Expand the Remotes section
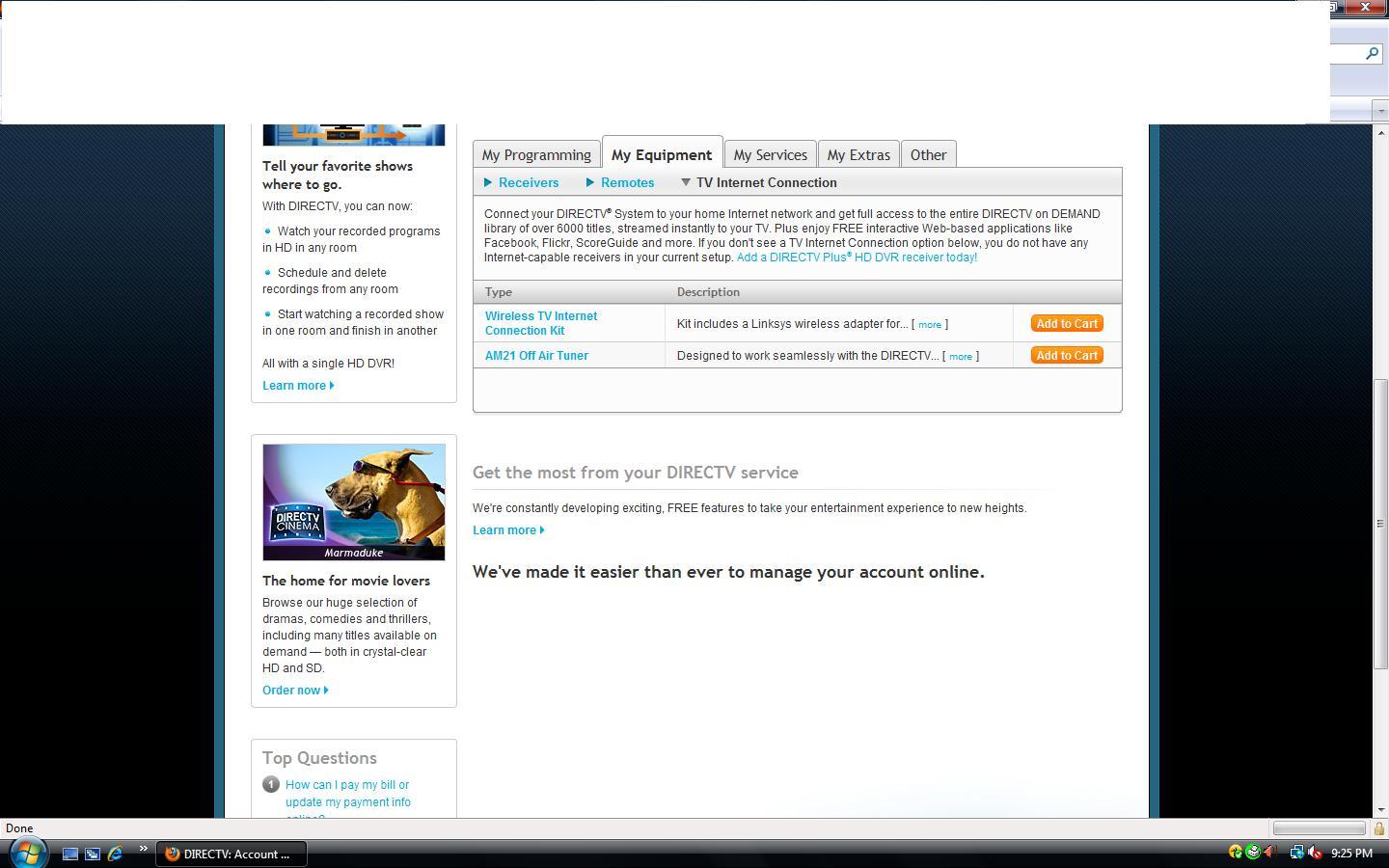 tap(620, 182)
